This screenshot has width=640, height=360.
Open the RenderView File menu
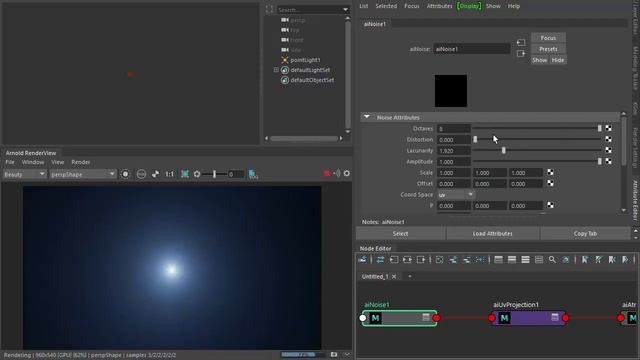pyautogui.click(x=9, y=162)
